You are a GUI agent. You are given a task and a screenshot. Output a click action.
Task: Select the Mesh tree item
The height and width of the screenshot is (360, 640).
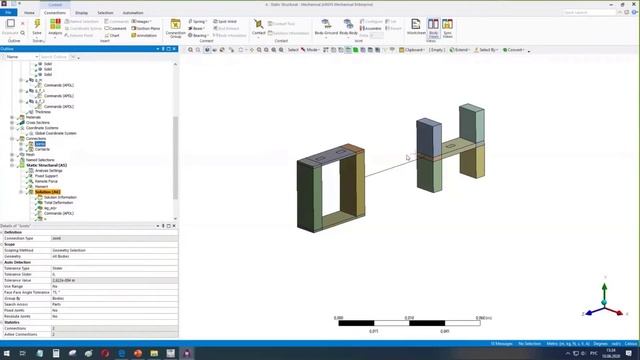(30, 155)
